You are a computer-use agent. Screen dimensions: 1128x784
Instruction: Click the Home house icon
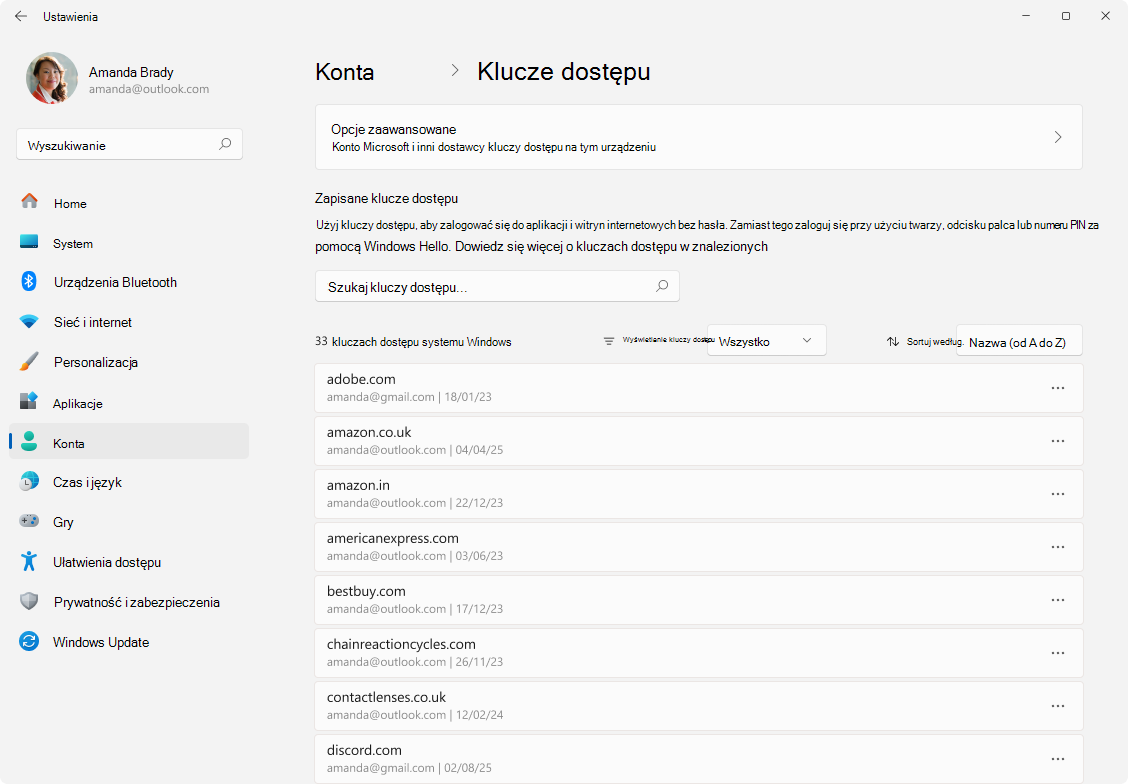(29, 201)
